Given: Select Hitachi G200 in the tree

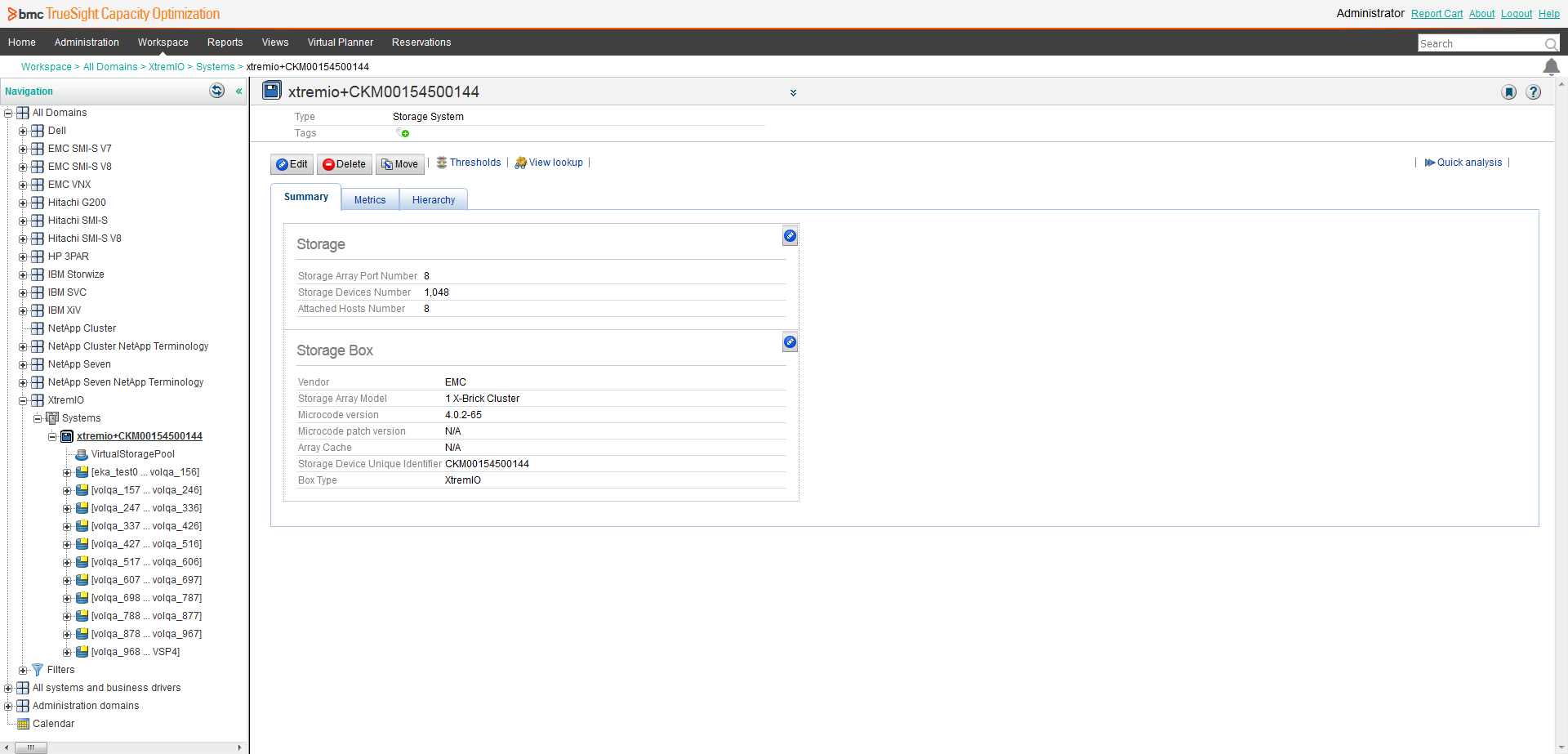Looking at the screenshot, I should click(x=77, y=203).
